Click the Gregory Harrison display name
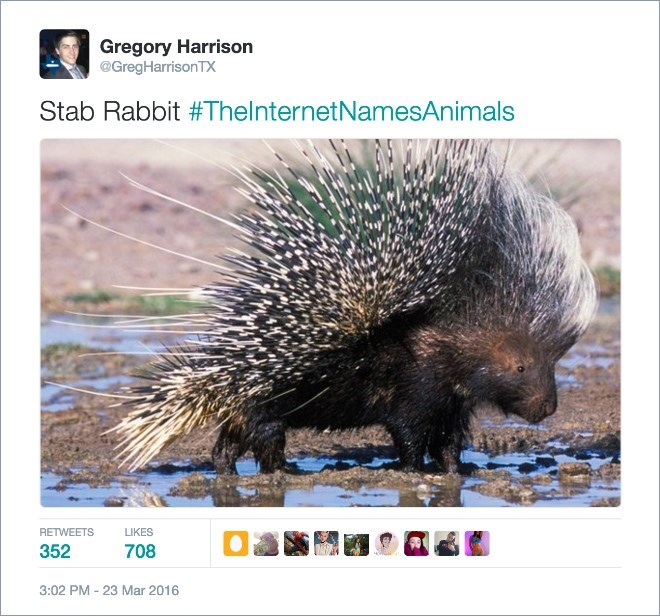Screen dimensions: 660x616 [x=176, y=47]
